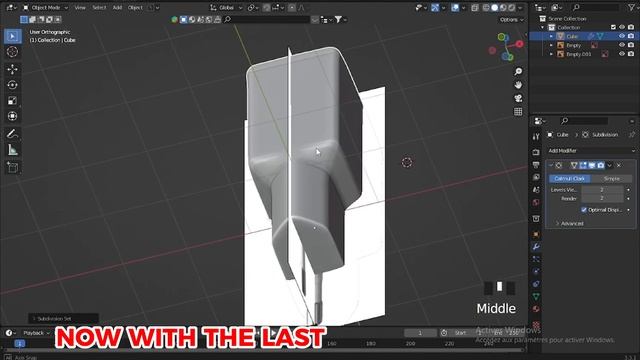Switch perspective/orthographic grid icon

pos(518,111)
